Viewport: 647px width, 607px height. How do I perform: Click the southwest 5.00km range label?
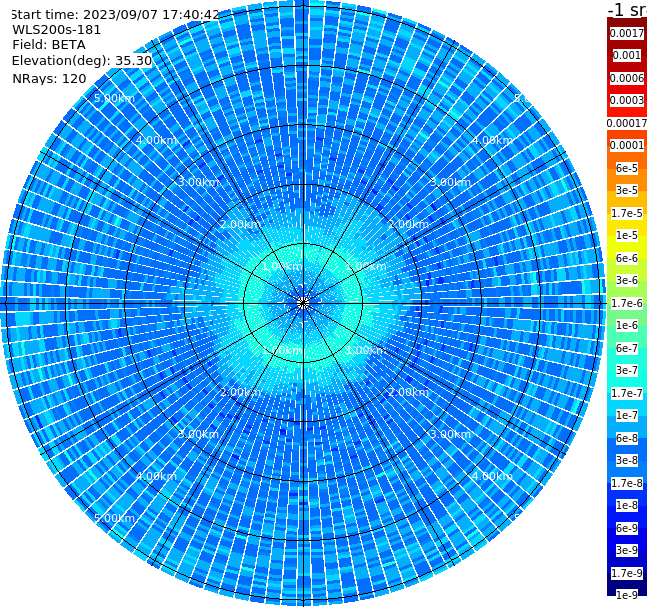pos(114,518)
